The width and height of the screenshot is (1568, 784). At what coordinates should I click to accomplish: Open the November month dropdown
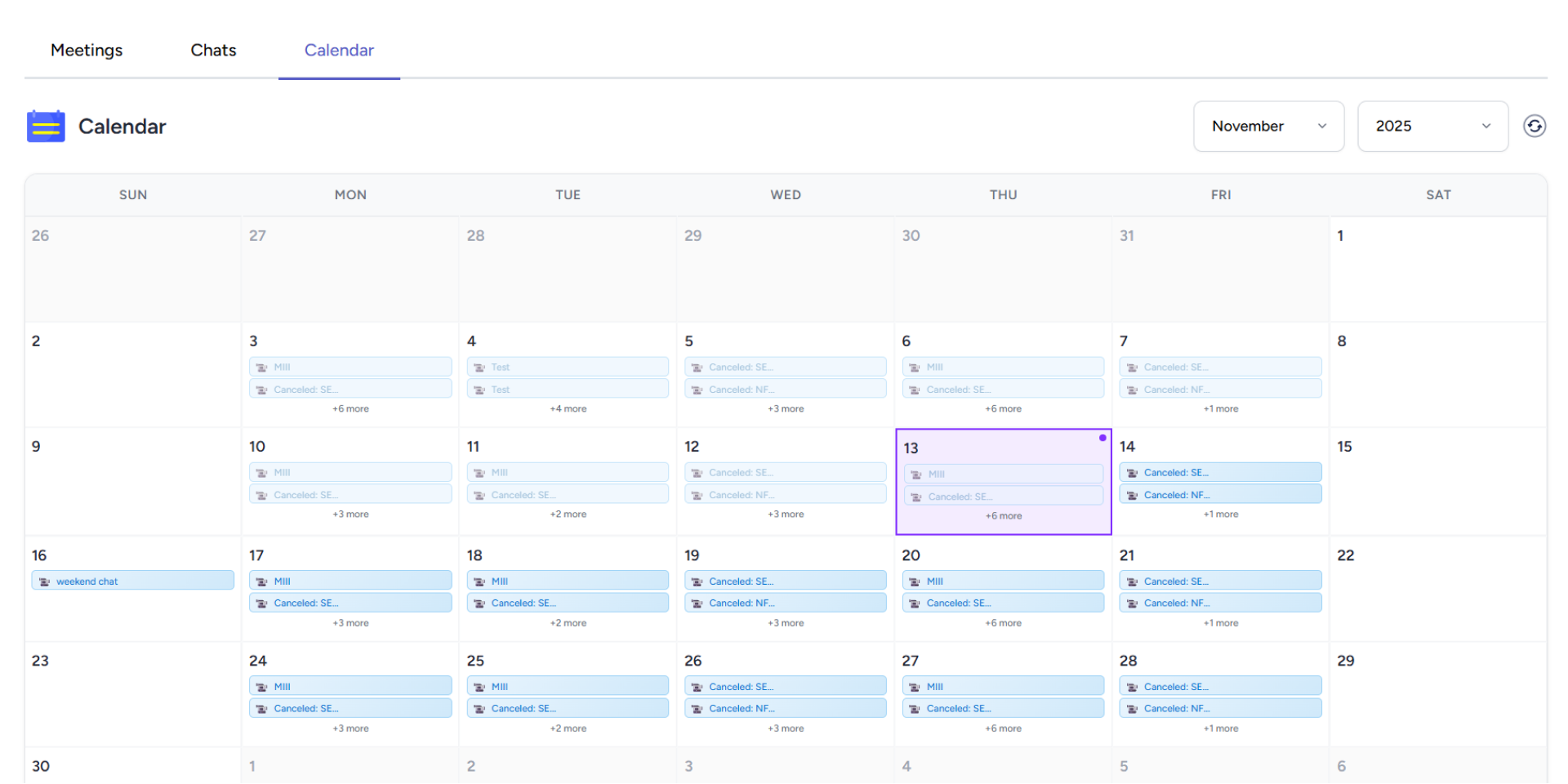click(x=1267, y=127)
